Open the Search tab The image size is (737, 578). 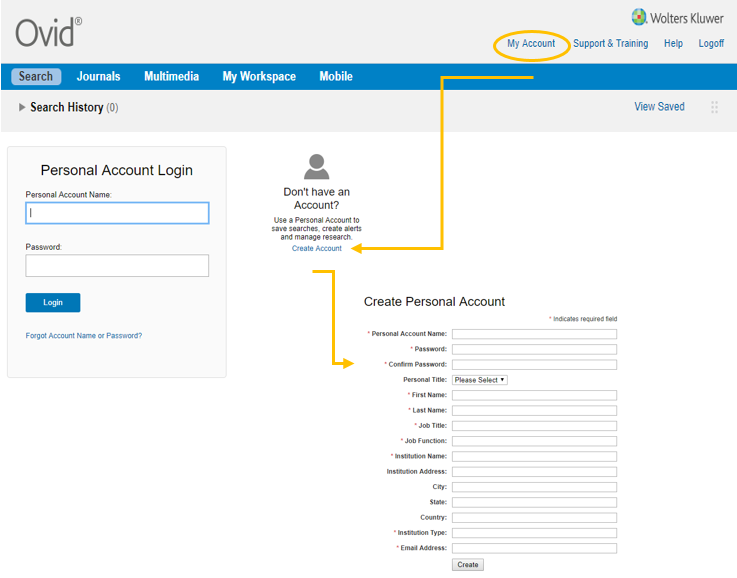36,76
